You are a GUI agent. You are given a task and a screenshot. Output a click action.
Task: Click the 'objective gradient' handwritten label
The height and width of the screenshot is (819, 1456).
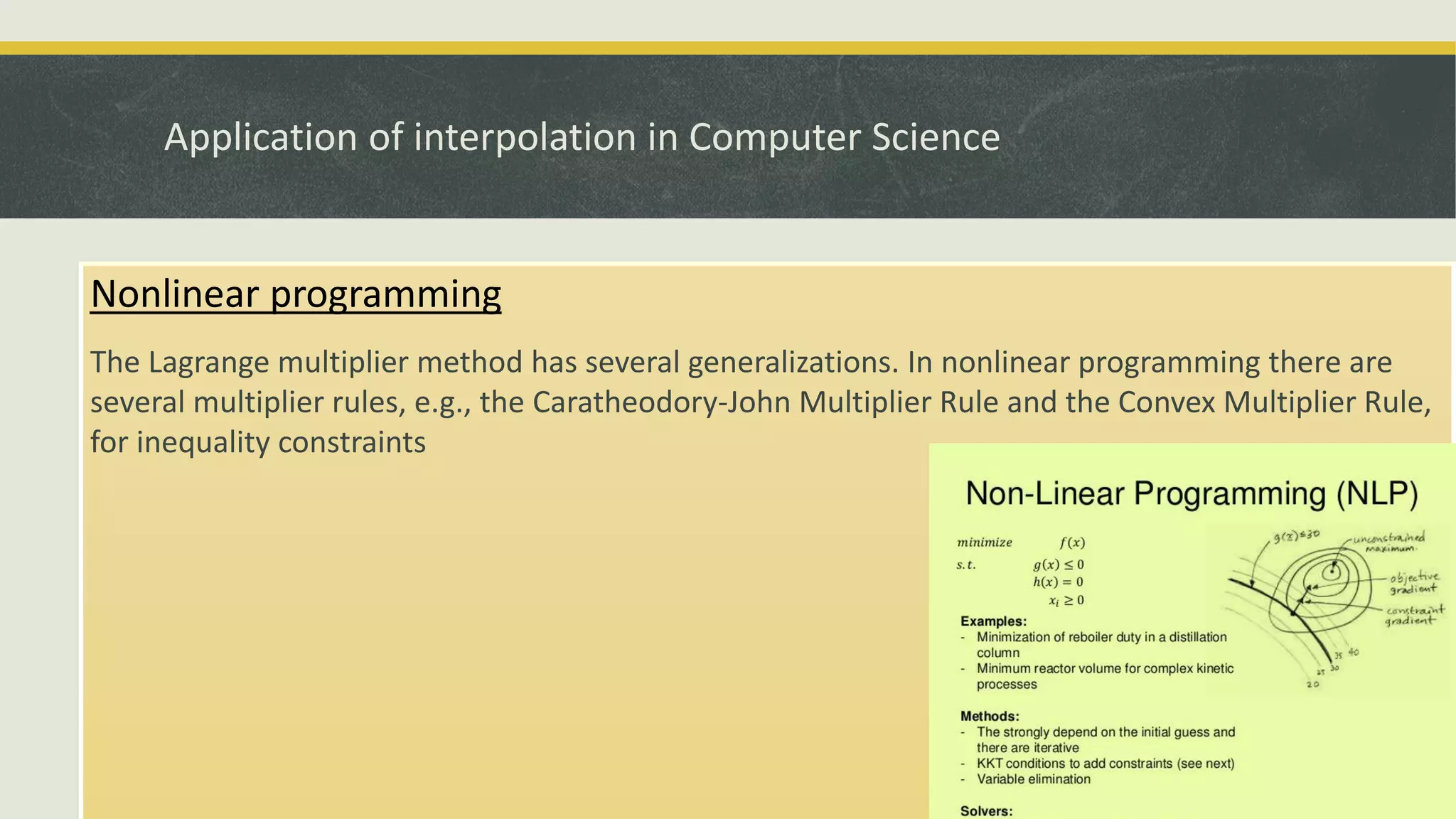pos(1413,582)
